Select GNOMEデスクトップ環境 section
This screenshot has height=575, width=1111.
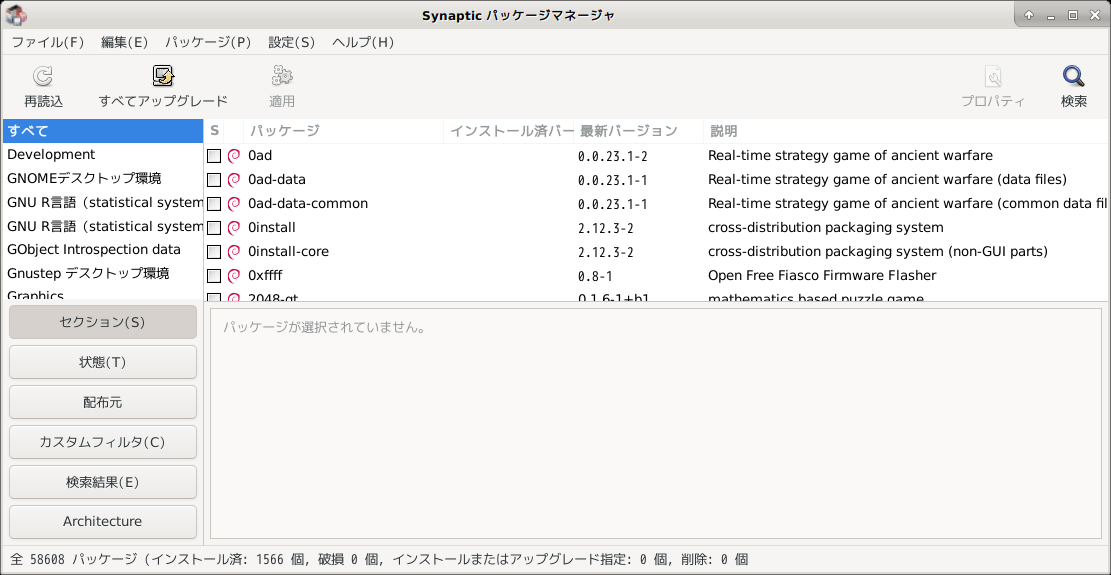pos(103,178)
